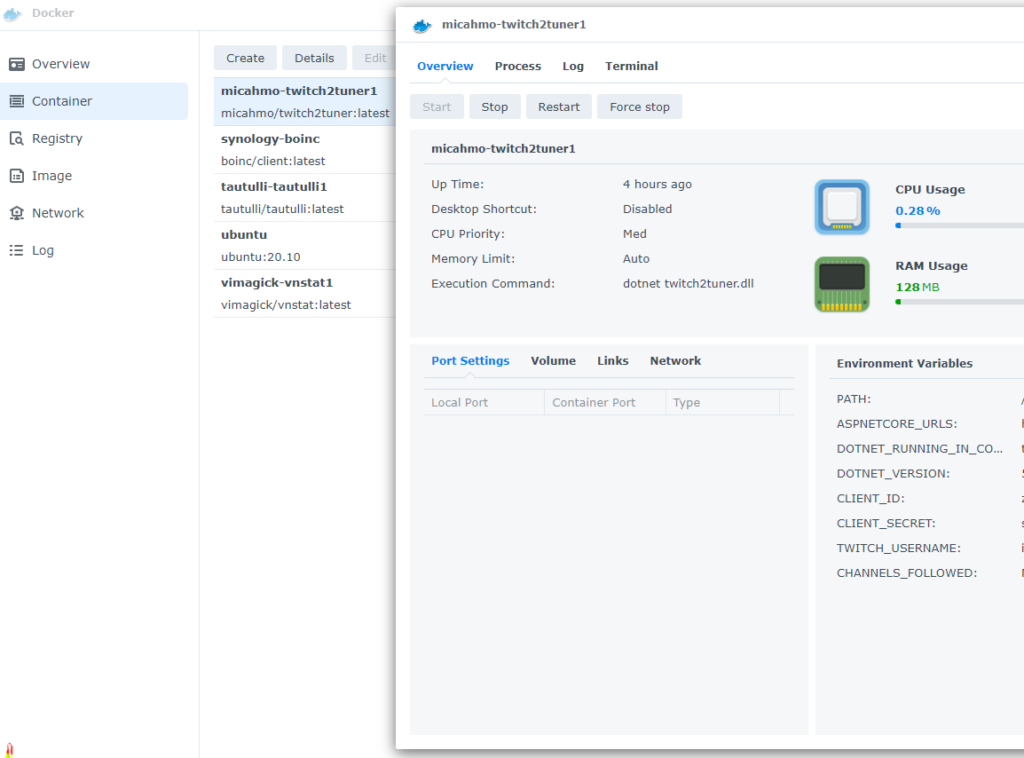Image resolution: width=1024 pixels, height=758 pixels.
Task: Click the red icon at bottom-left corner
Action: point(9,750)
